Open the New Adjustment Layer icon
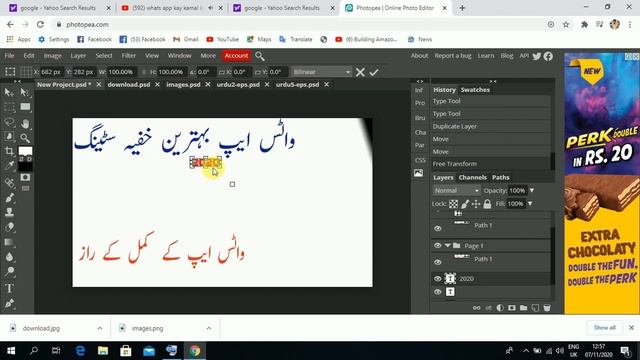This screenshot has height=360, width=640. [500, 308]
